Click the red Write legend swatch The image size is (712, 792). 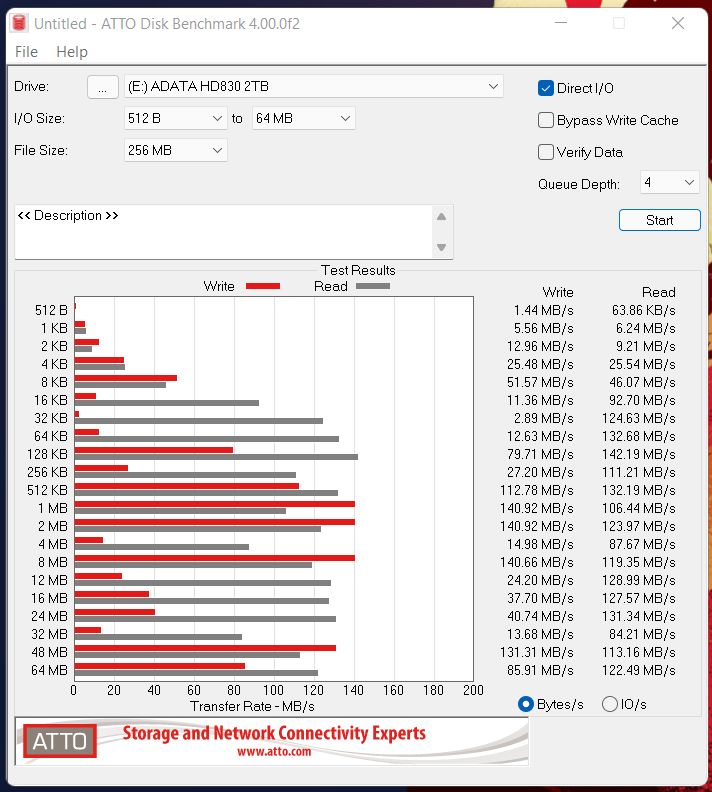tap(263, 286)
